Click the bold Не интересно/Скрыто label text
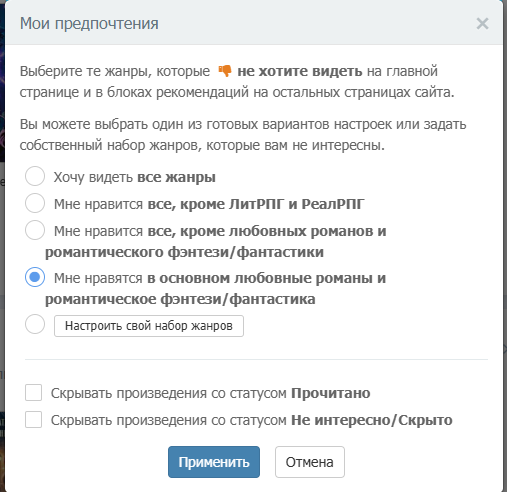This screenshot has height=492, width=507. point(372,420)
